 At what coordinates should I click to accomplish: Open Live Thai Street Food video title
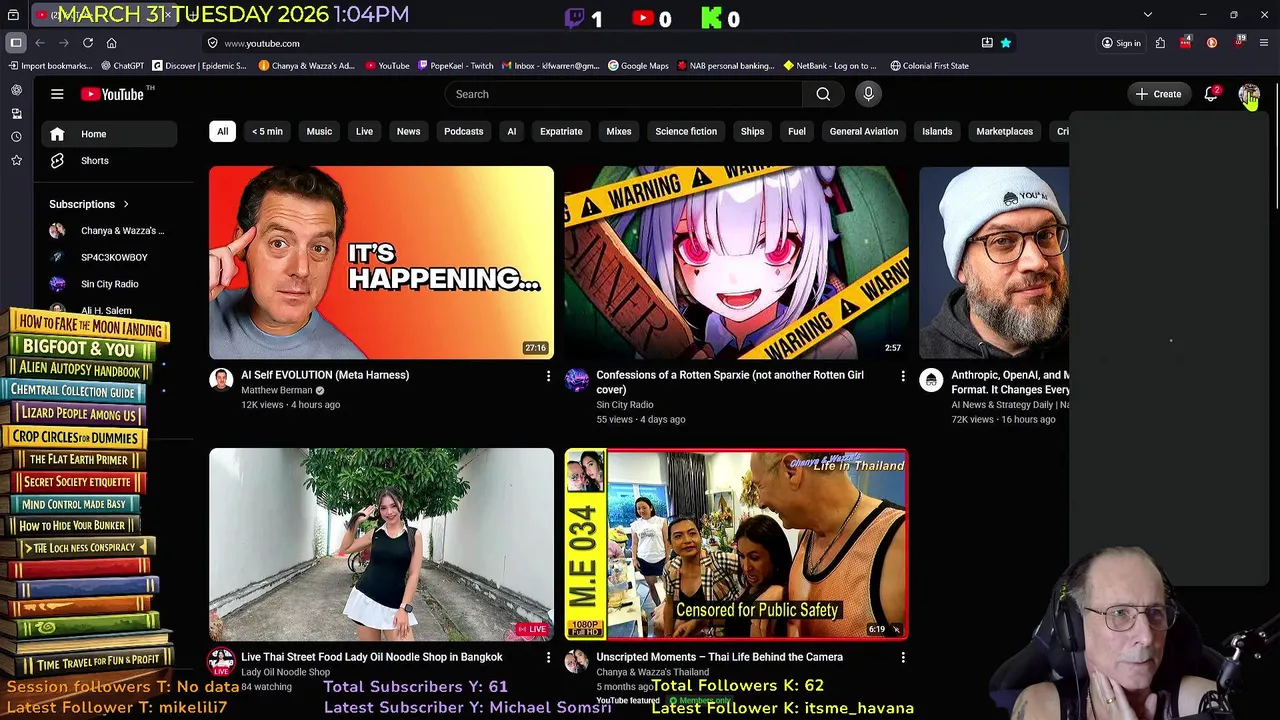click(x=372, y=657)
